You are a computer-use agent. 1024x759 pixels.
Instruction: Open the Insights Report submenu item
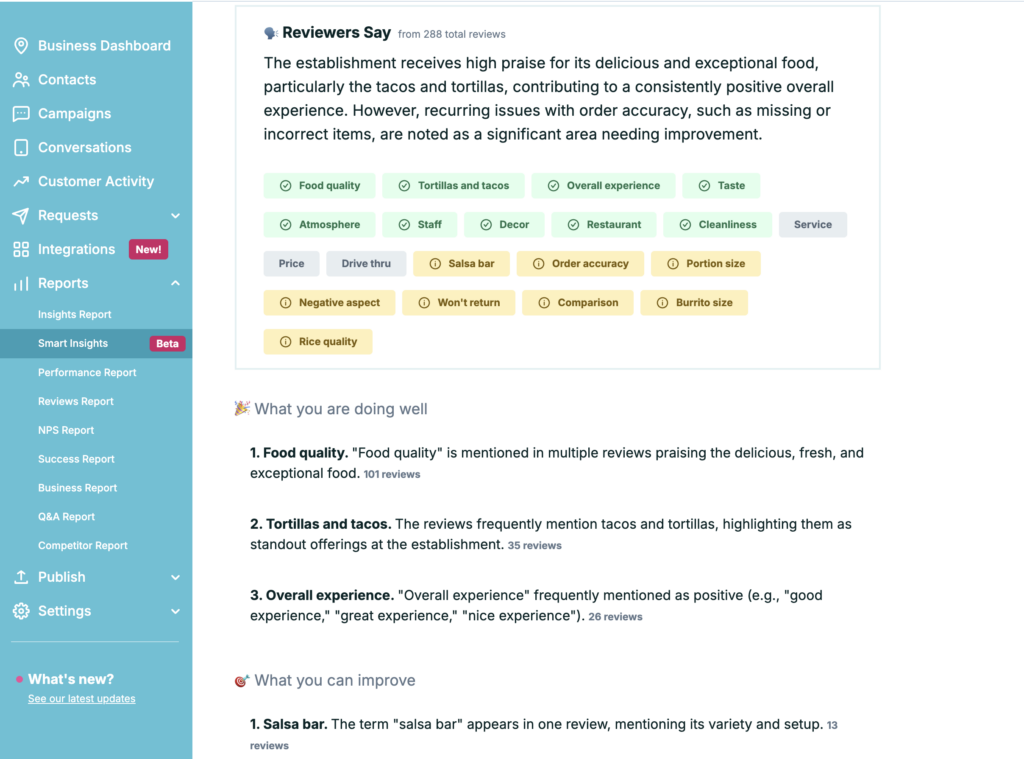tap(74, 314)
